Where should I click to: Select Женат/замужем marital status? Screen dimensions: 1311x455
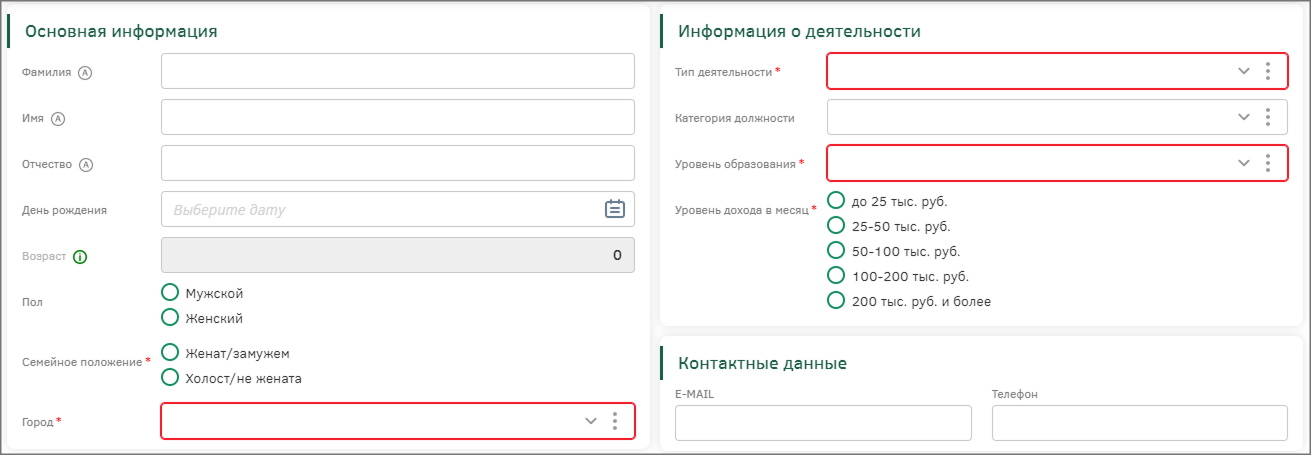170,353
